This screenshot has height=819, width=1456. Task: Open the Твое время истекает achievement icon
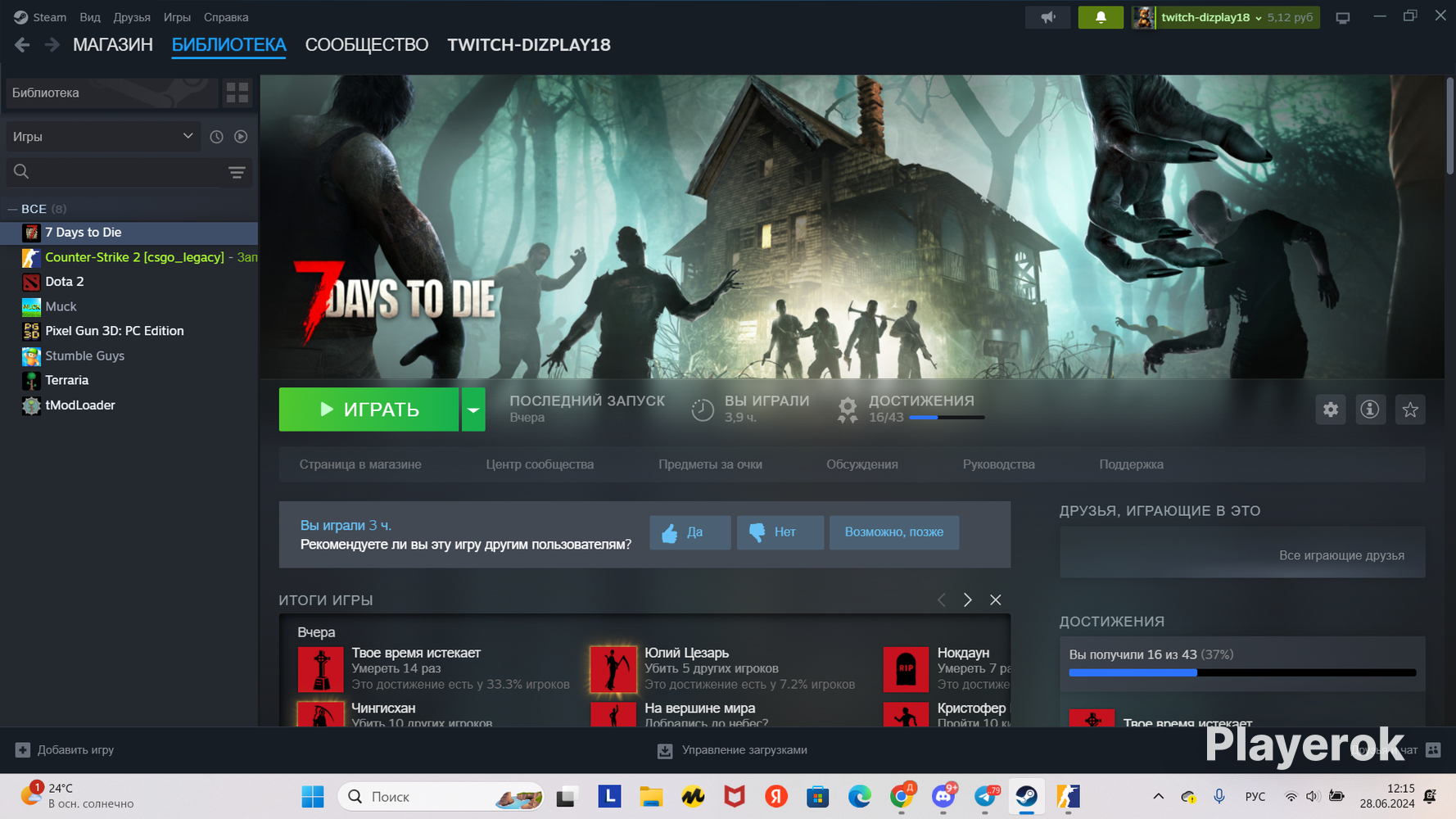pyautogui.click(x=320, y=669)
